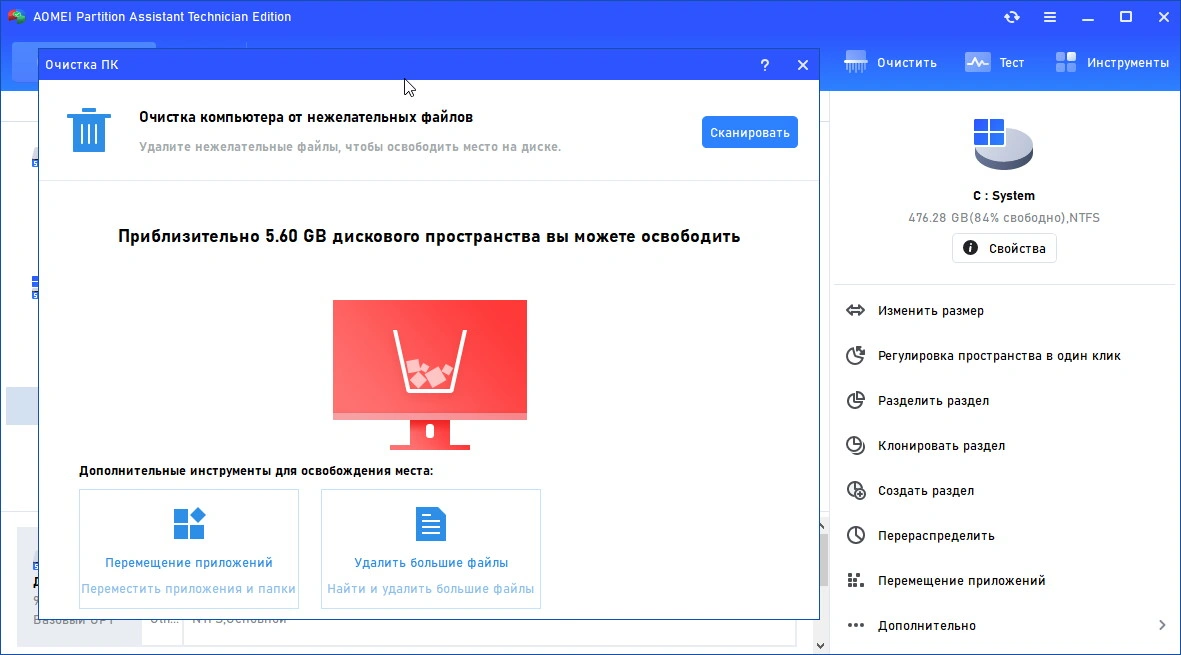The width and height of the screenshot is (1181, 655).
Task: Click the Изменить размер arrows icon
Action: click(x=856, y=310)
